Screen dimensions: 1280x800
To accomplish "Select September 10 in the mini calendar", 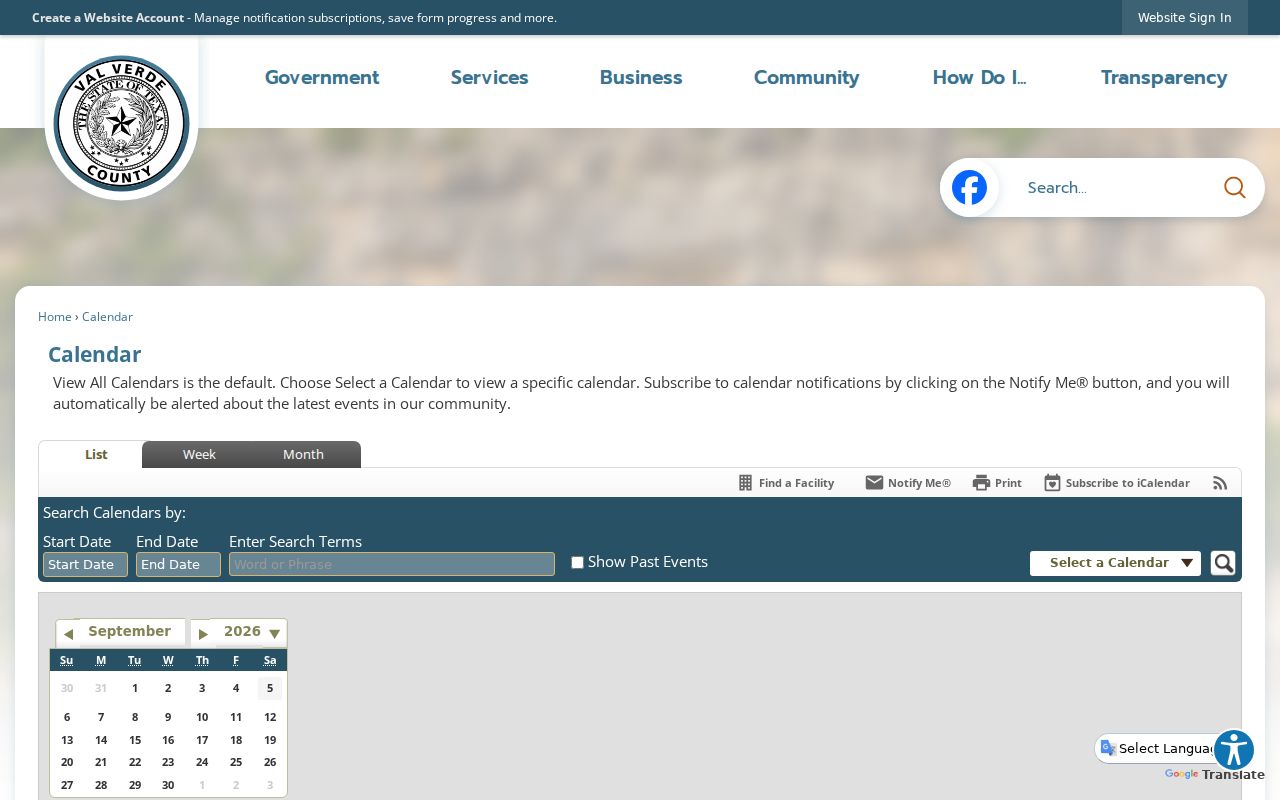I will tap(202, 717).
